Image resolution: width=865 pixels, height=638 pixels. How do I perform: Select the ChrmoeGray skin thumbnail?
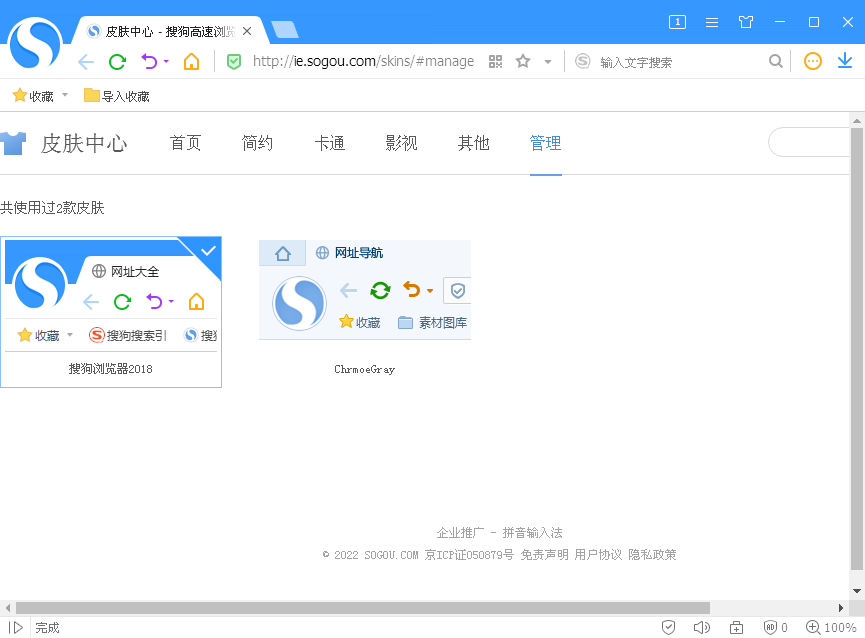click(365, 290)
